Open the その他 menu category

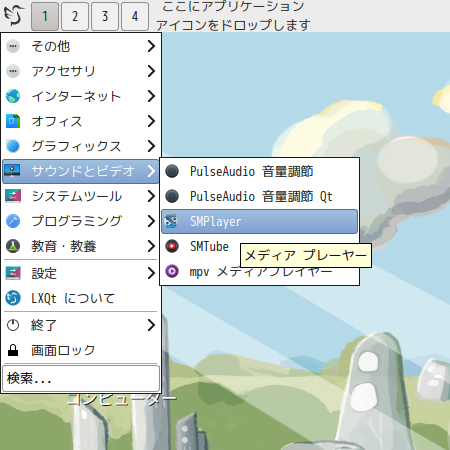tap(81, 46)
